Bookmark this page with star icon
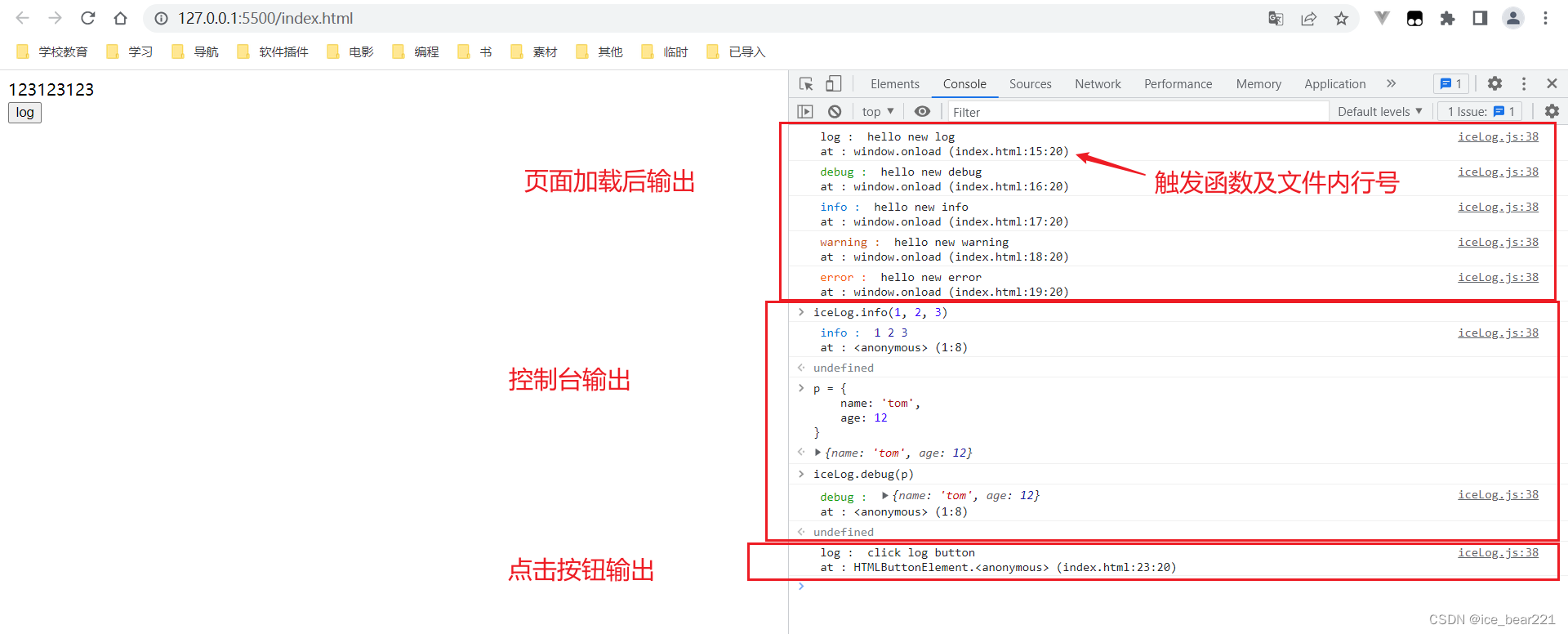 (x=1341, y=18)
